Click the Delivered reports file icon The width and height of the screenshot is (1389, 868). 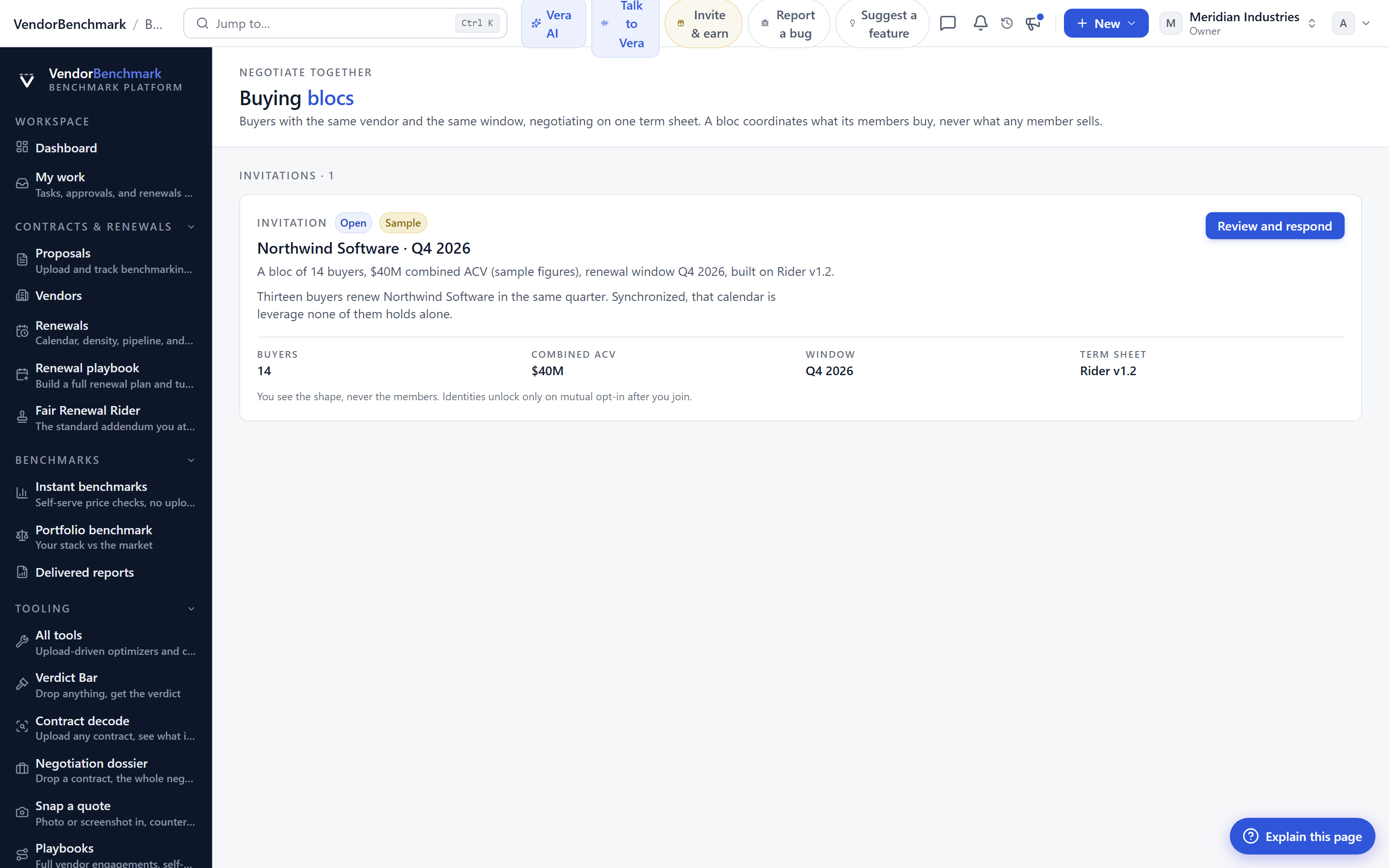(22, 572)
